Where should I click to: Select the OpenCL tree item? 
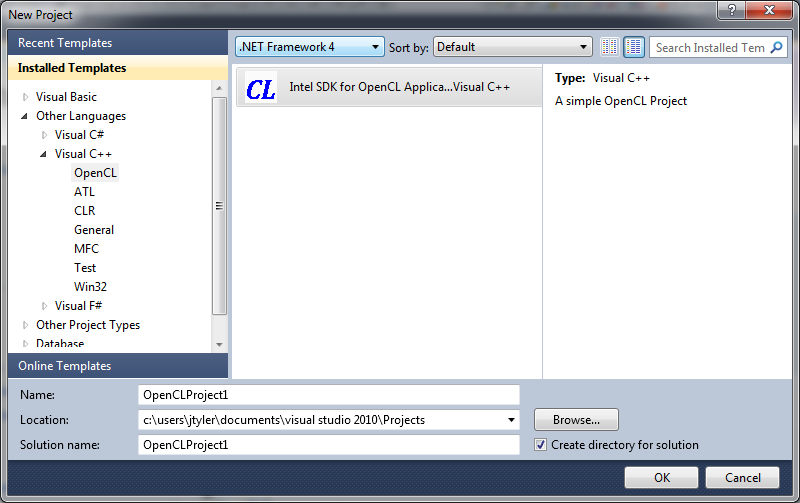click(x=95, y=173)
